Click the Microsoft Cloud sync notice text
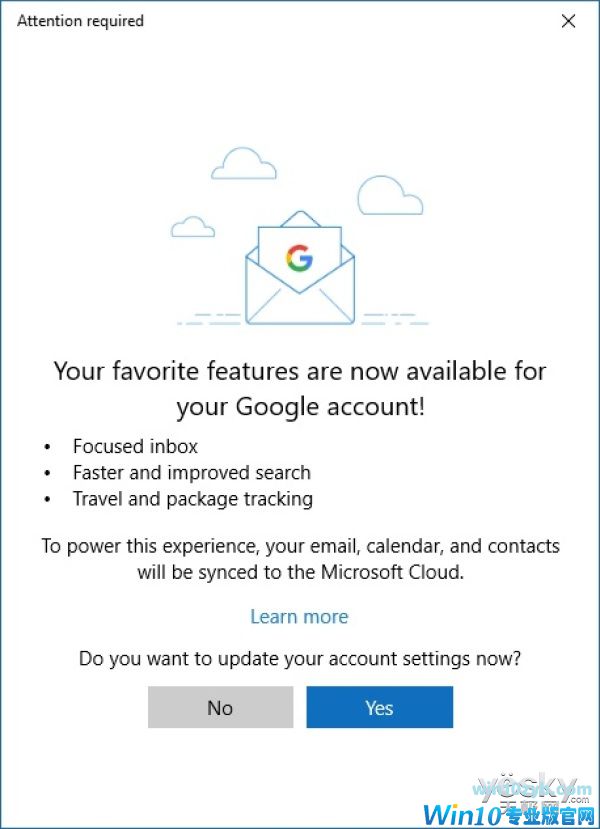600x829 pixels. [299, 559]
